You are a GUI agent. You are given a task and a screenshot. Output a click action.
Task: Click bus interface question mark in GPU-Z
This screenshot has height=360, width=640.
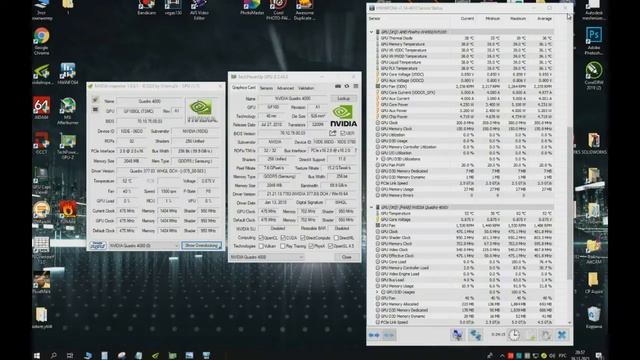click(356, 151)
